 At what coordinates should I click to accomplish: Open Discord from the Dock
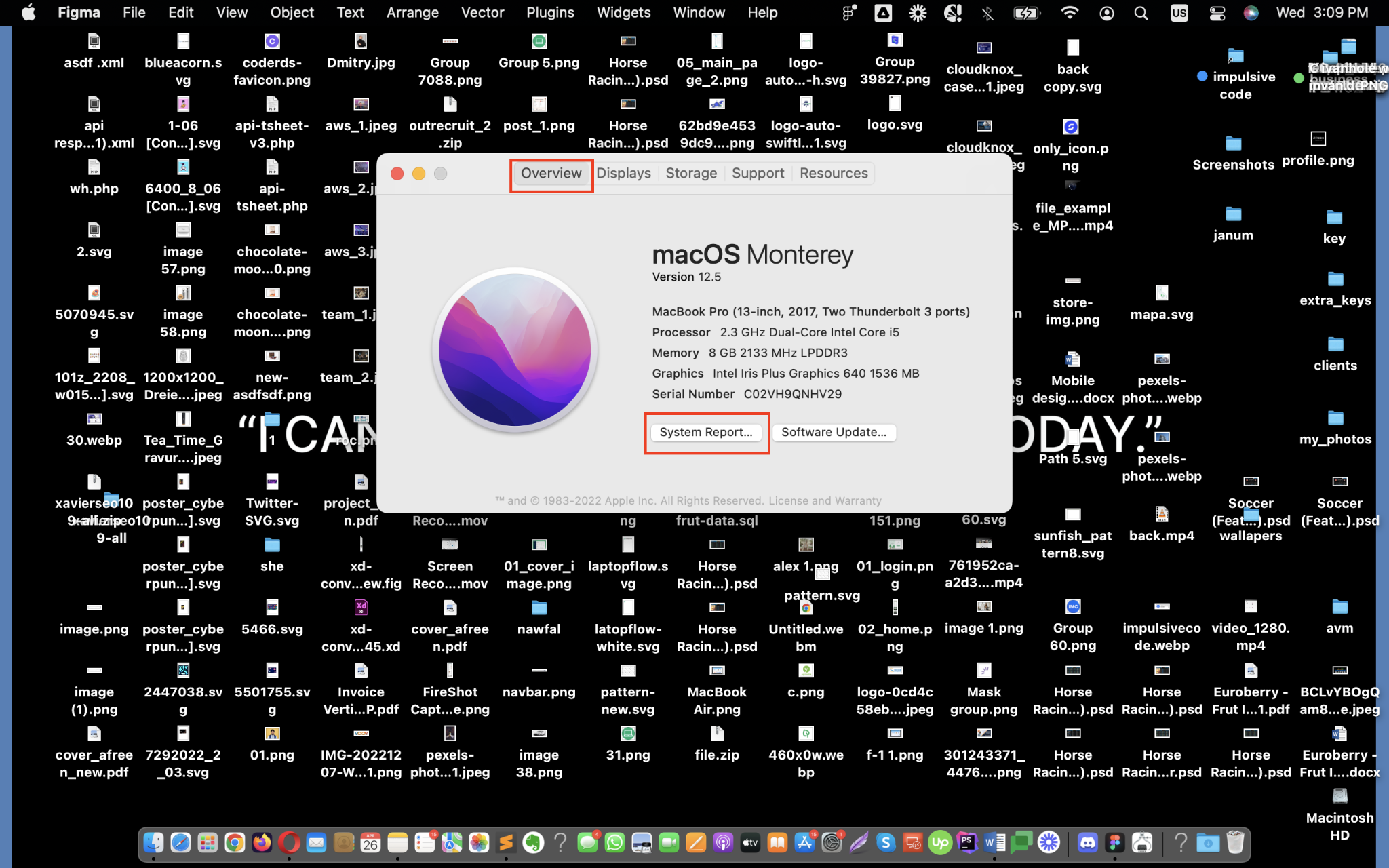(x=1089, y=843)
